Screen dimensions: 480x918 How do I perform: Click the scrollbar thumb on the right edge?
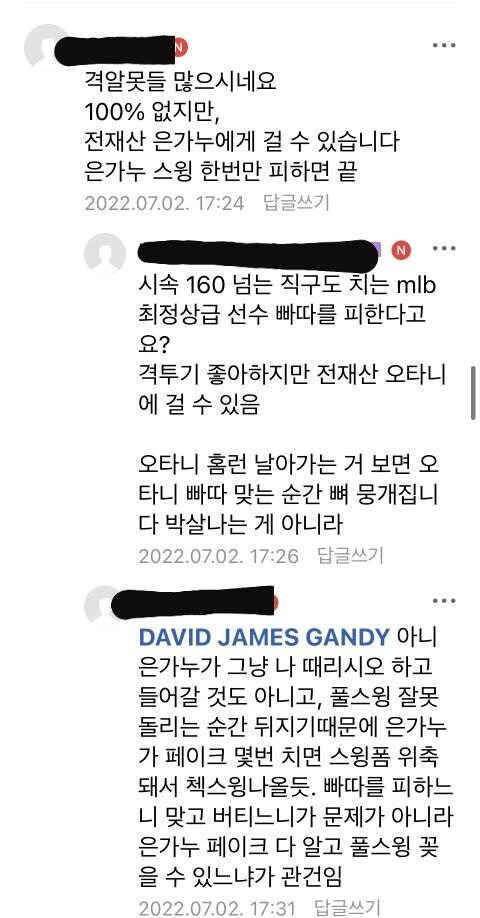coord(473,393)
